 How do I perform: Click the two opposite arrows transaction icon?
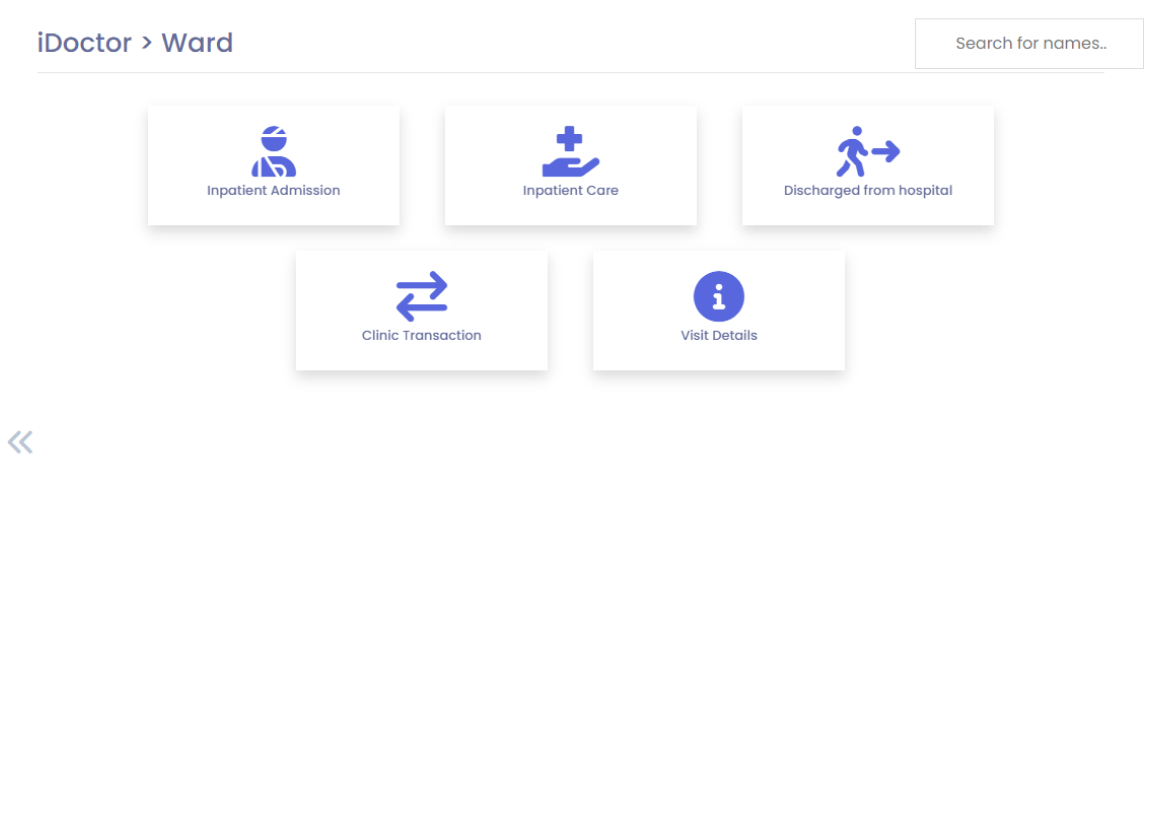421,297
